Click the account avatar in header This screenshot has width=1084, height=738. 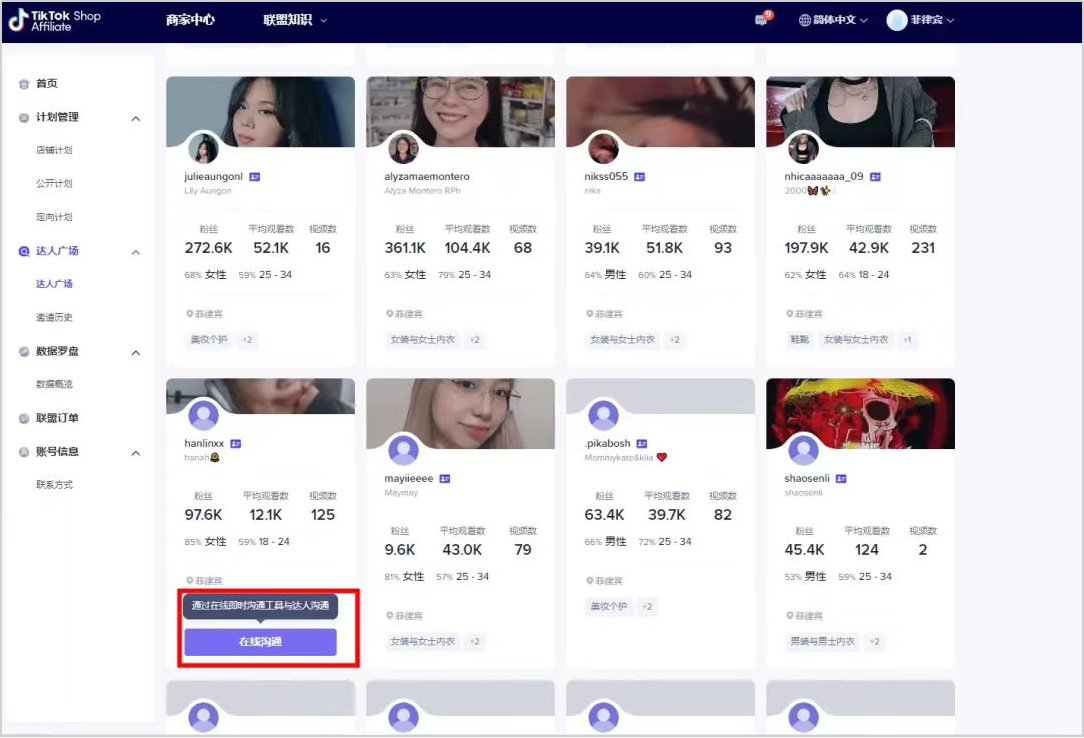click(x=897, y=20)
